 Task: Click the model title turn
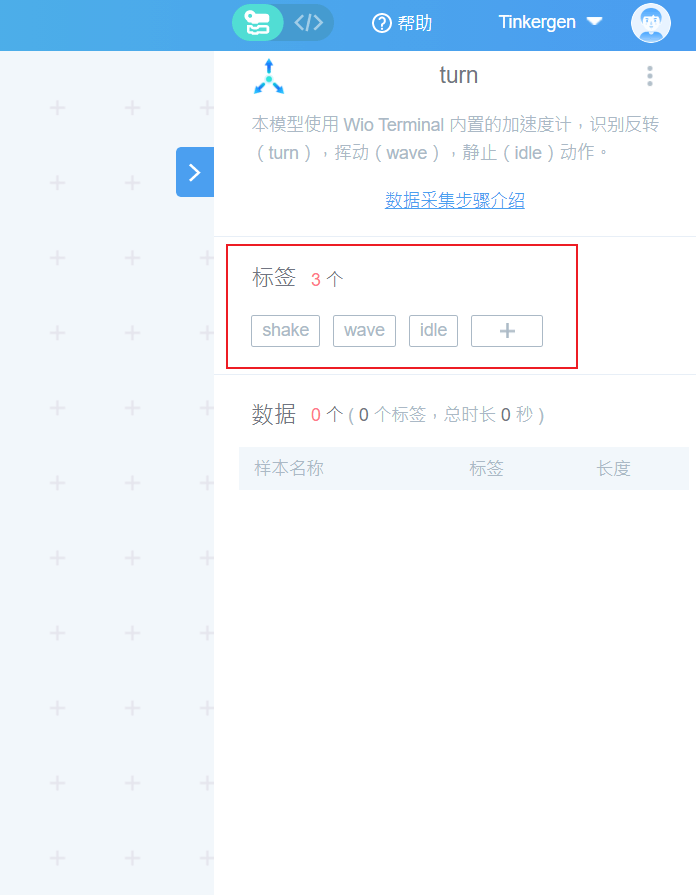point(458,75)
